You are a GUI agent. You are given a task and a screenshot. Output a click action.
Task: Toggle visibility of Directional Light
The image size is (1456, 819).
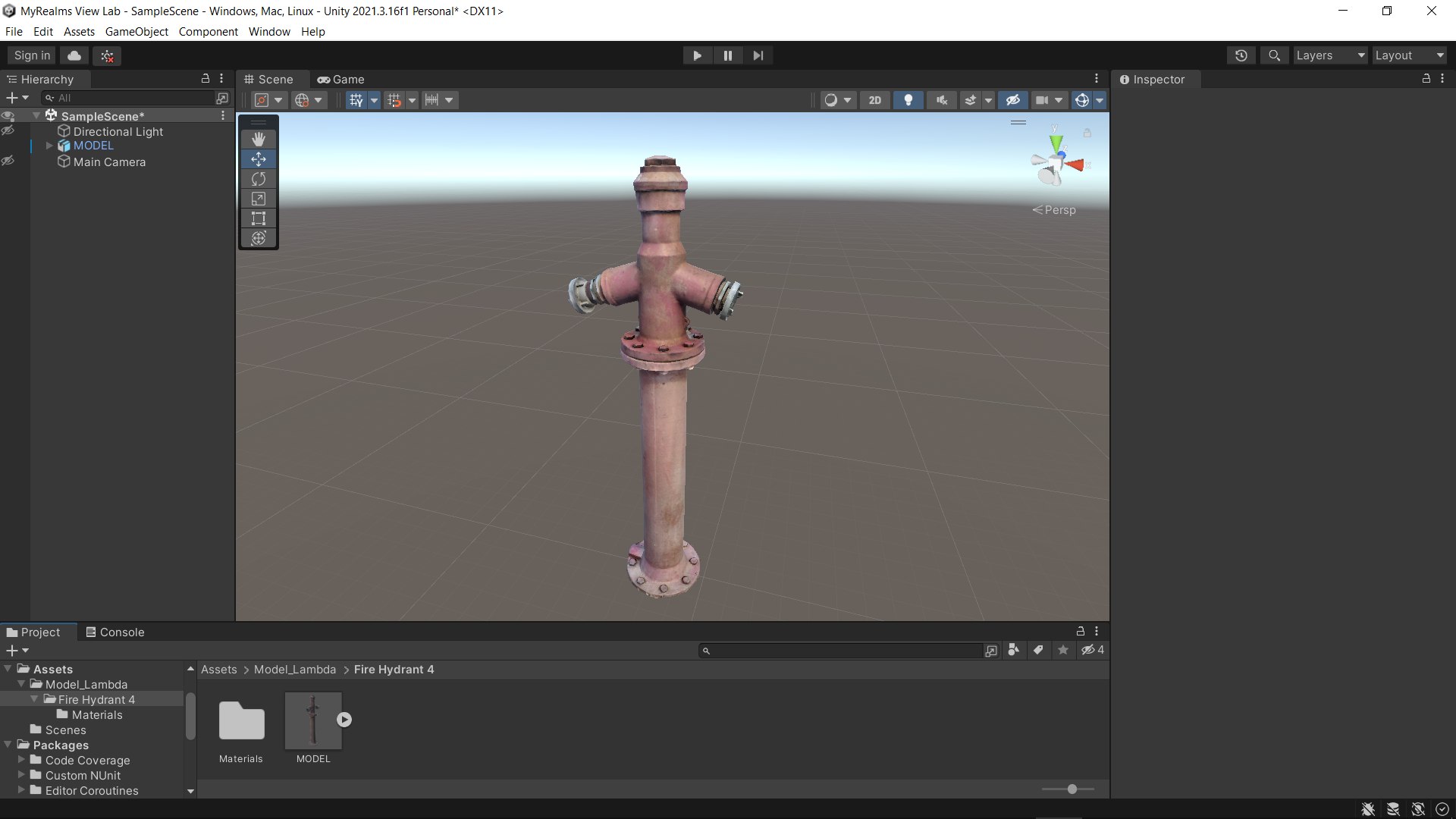[x=8, y=131]
